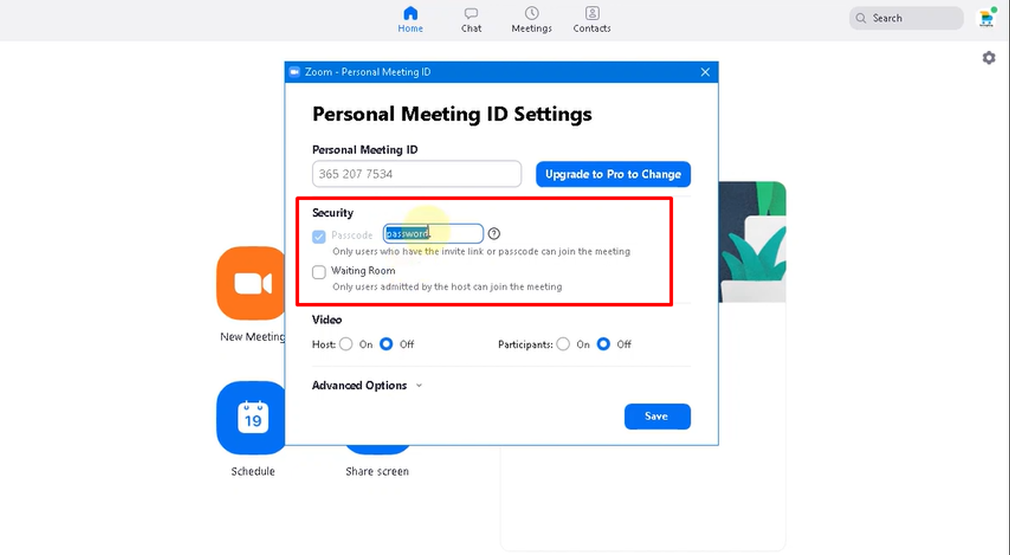The height and width of the screenshot is (555, 1010).
Task: Enable the Waiting Room checkbox
Action: tap(319, 272)
